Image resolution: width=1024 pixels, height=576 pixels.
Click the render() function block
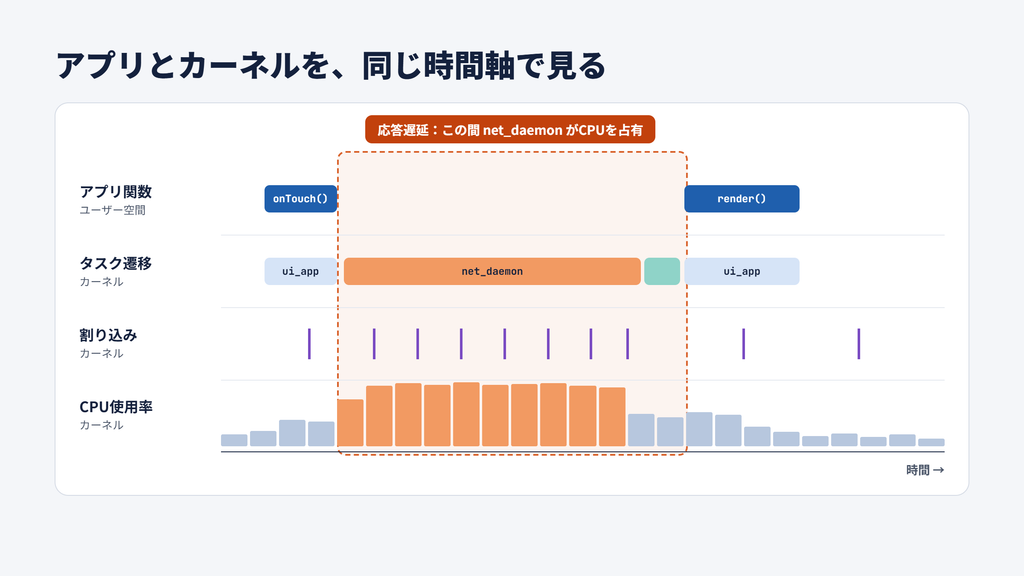[742, 199]
